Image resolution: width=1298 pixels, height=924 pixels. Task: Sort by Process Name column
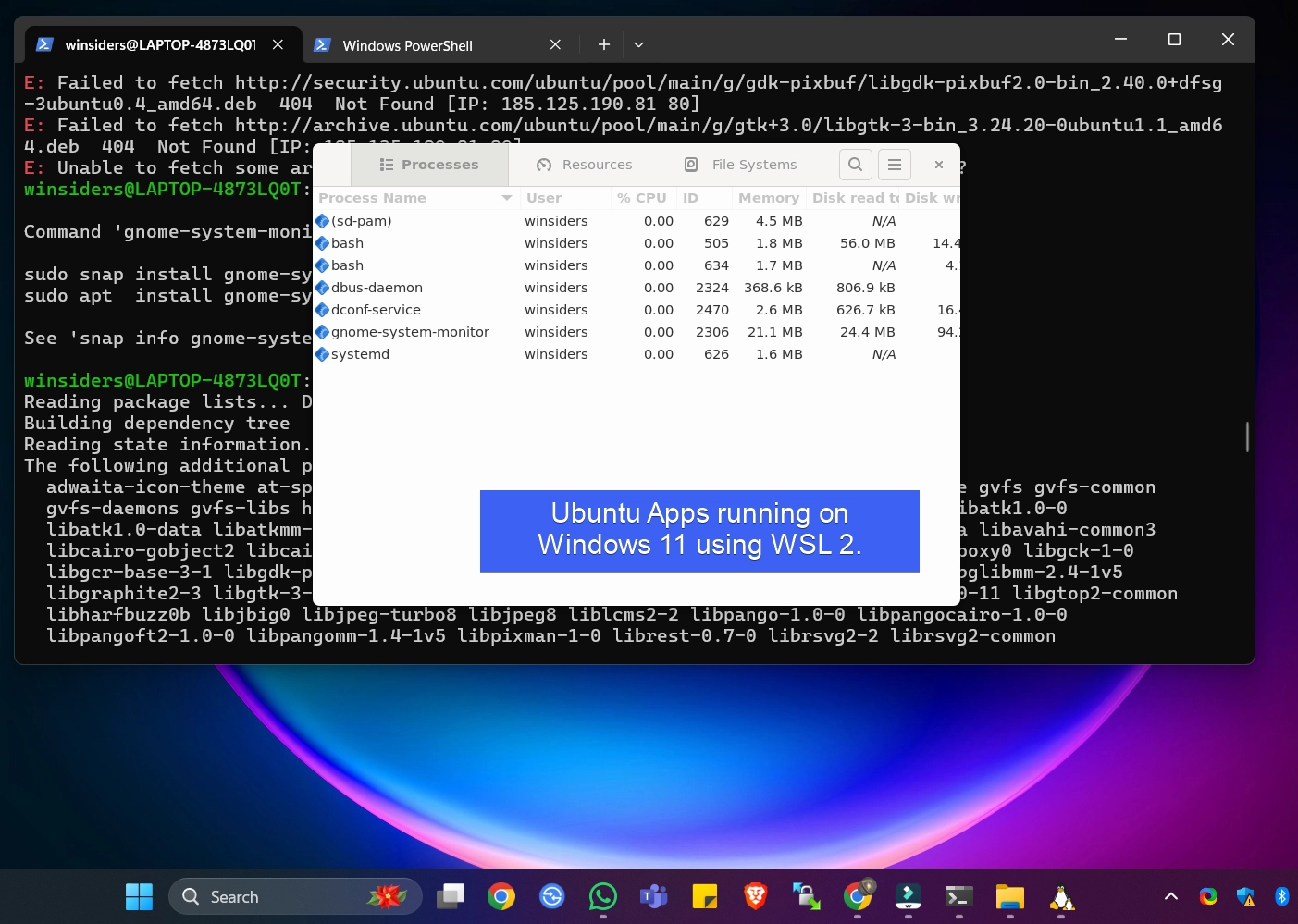(x=415, y=198)
